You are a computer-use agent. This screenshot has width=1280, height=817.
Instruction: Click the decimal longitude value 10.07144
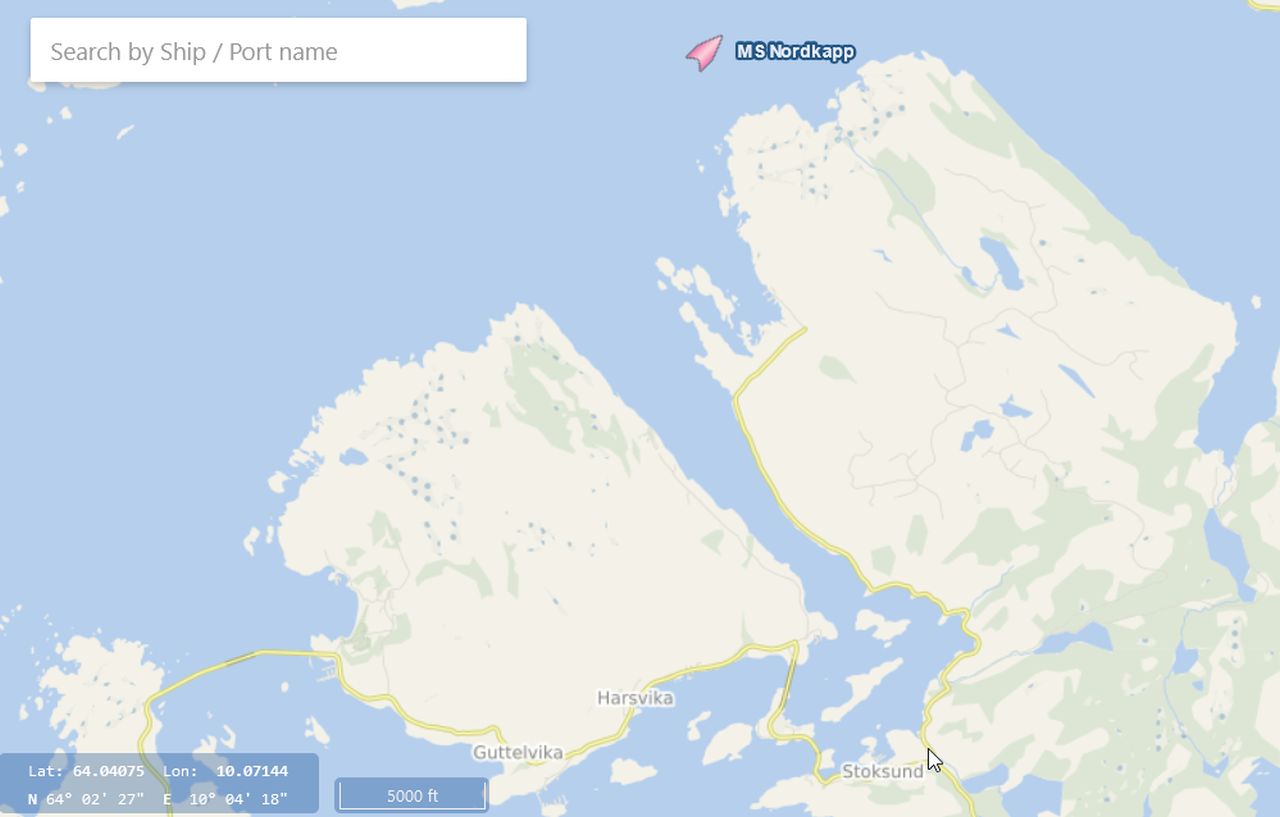click(252, 771)
